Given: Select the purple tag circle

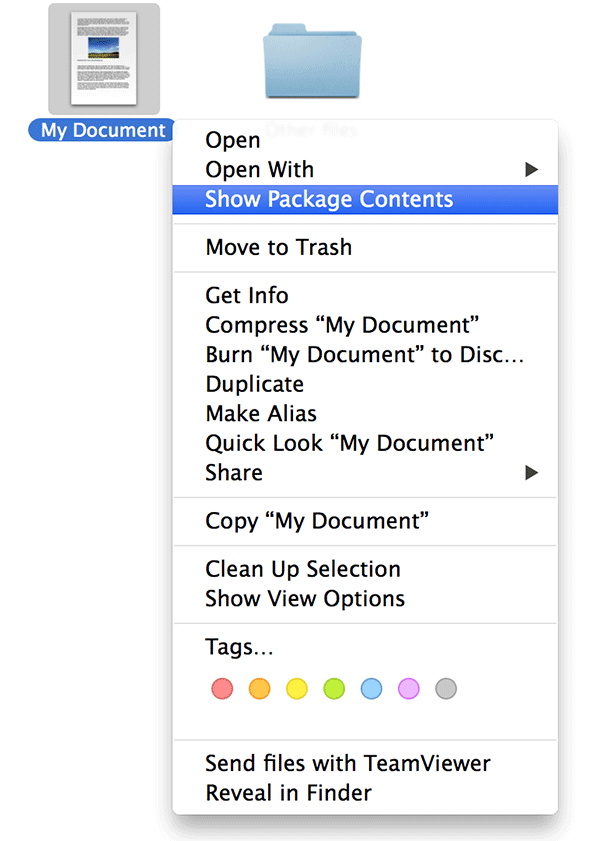Looking at the screenshot, I should [x=408, y=688].
